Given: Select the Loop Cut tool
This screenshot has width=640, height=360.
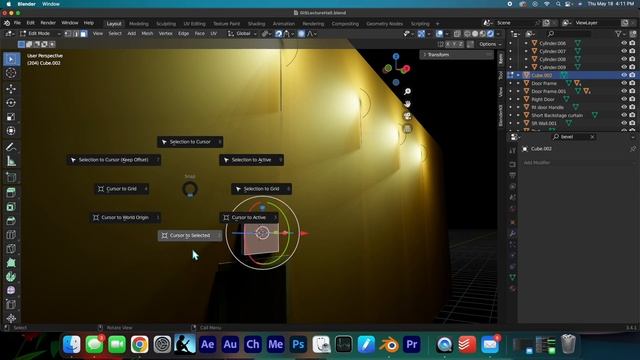Looking at the screenshot, I should [x=11, y=235].
